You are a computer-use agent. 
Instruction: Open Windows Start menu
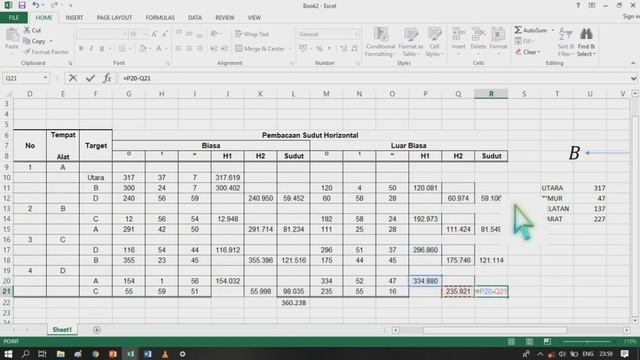pos(8,354)
